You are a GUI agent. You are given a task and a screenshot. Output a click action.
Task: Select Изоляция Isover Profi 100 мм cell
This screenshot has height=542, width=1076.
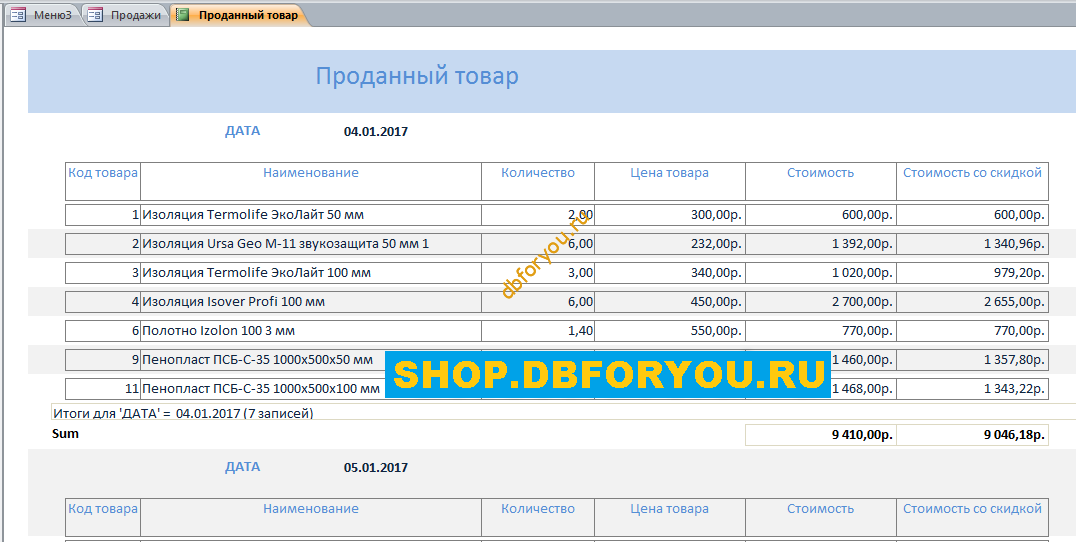pos(311,301)
